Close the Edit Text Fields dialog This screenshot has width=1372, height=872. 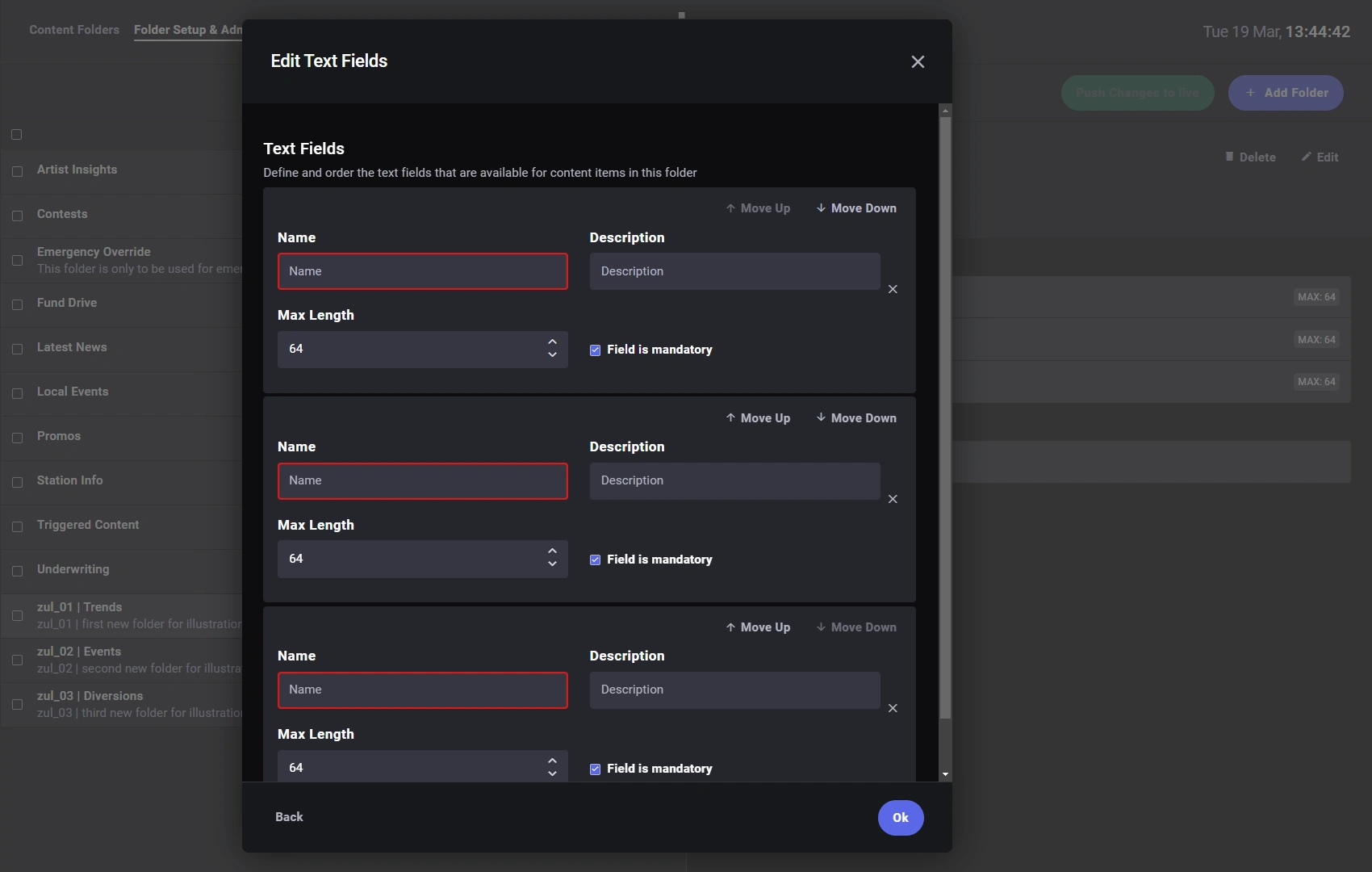(918, 62)
